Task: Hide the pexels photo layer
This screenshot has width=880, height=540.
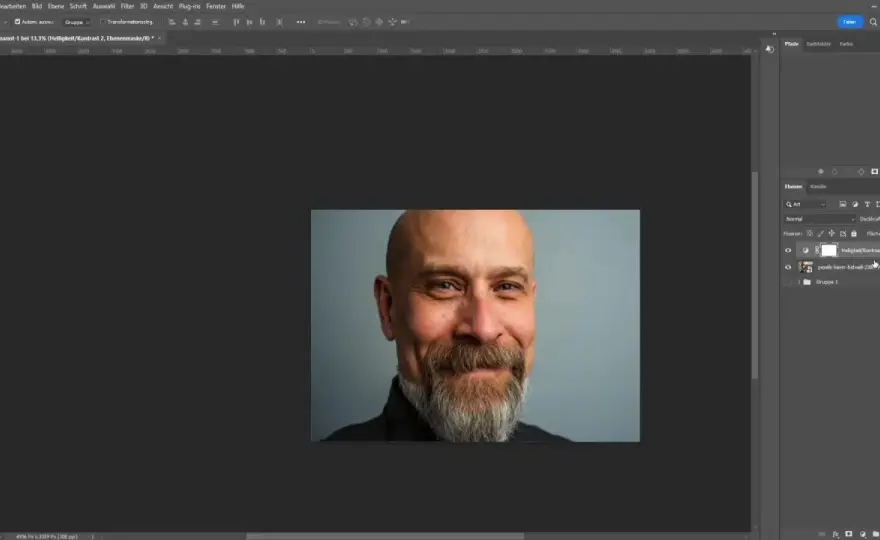Action: click(x=788, y=267)
